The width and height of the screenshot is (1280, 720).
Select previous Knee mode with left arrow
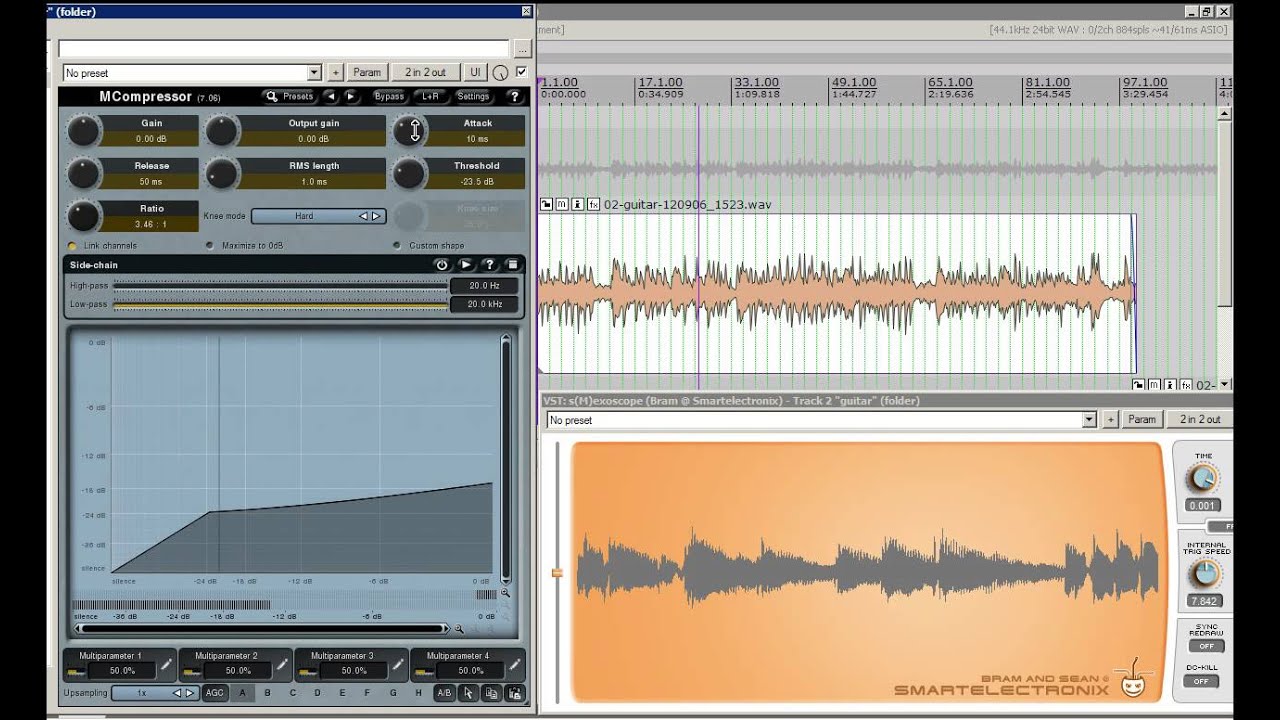click(364, 216)
